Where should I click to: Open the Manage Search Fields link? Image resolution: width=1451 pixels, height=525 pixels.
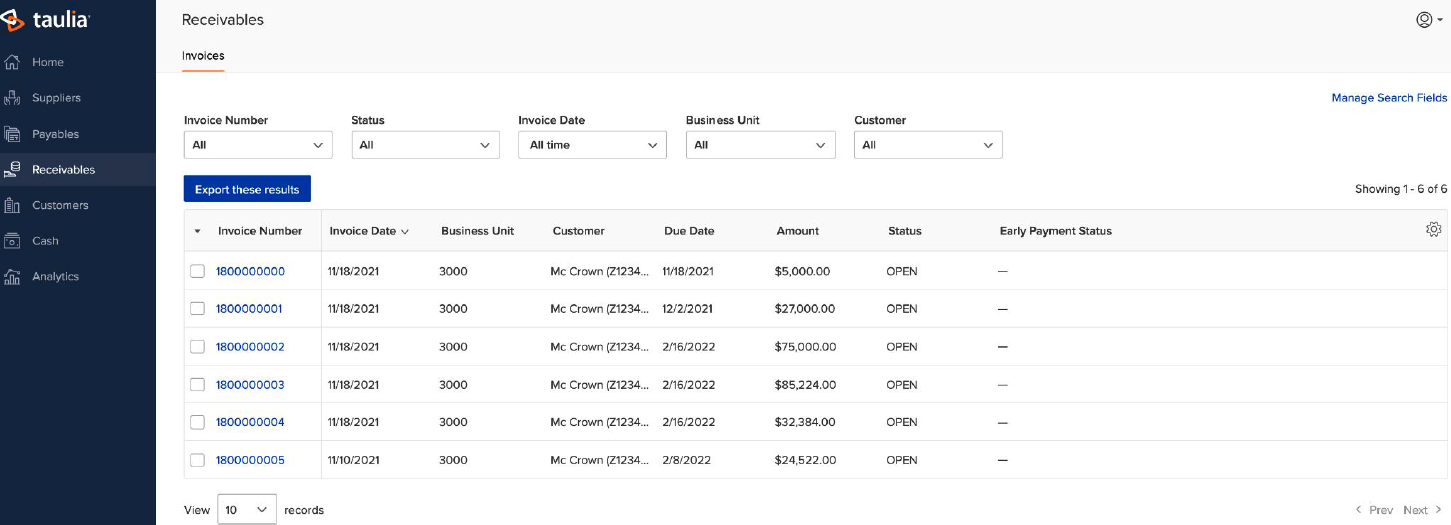click(1389, 98)
